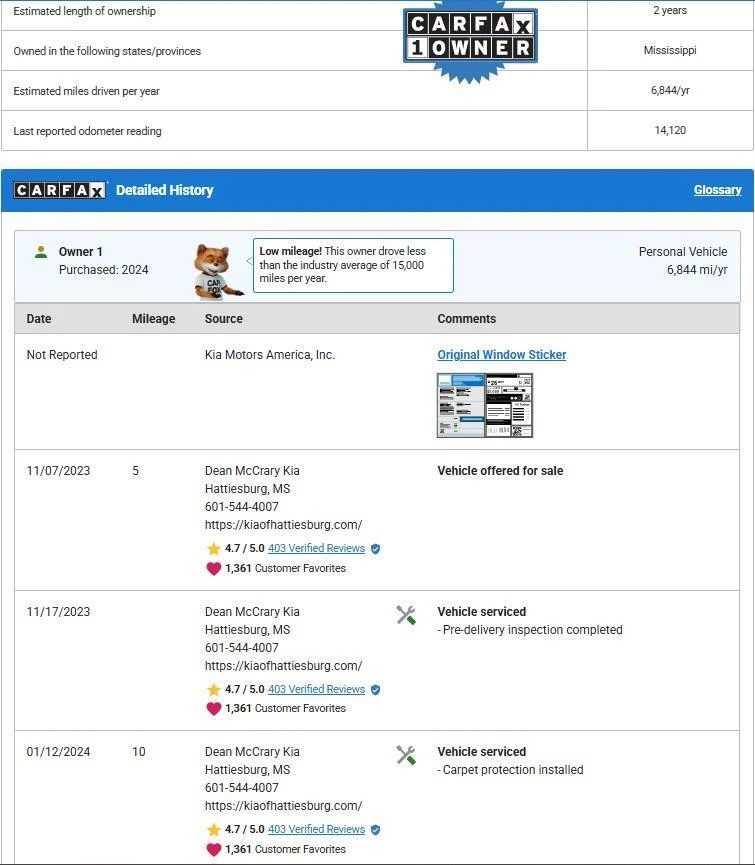Screen dimensions: 755x865
Task: Click the star rating icon in 11/07/2023 entry
Action: pos(213,549)
